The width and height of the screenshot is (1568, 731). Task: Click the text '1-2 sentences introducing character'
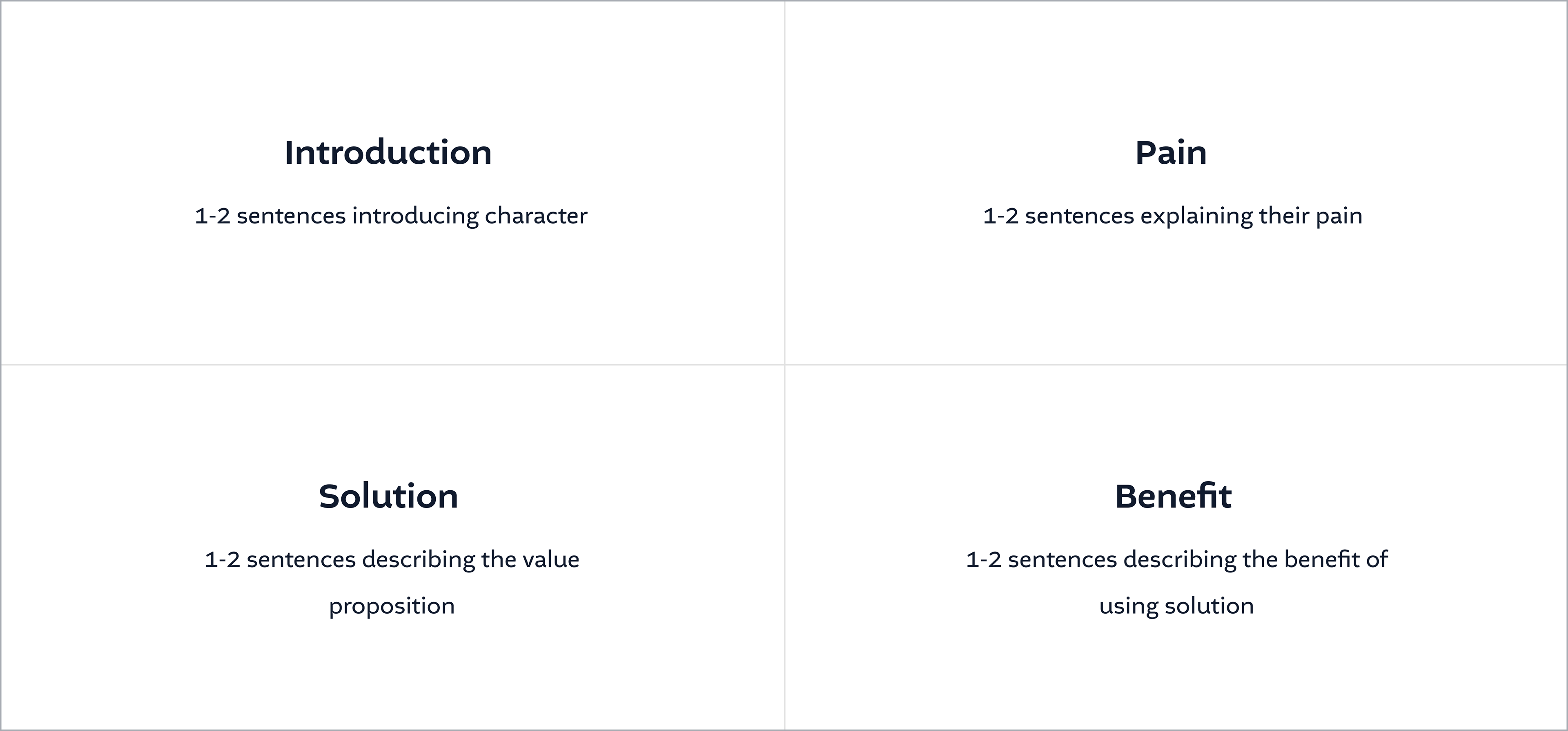pos(392,216)
